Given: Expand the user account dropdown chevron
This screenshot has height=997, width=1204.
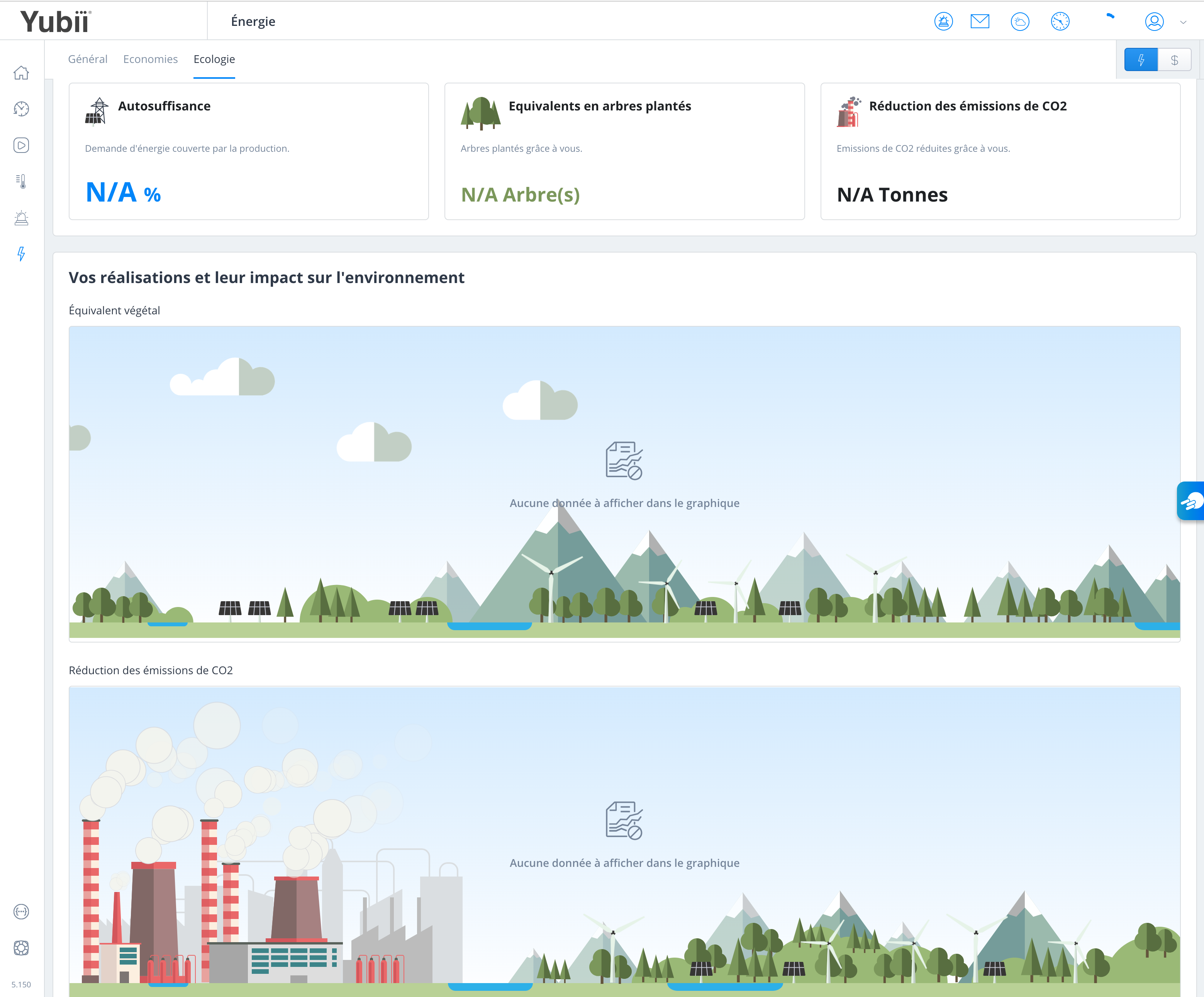Looking at the screenshot, I should 1183,22.
